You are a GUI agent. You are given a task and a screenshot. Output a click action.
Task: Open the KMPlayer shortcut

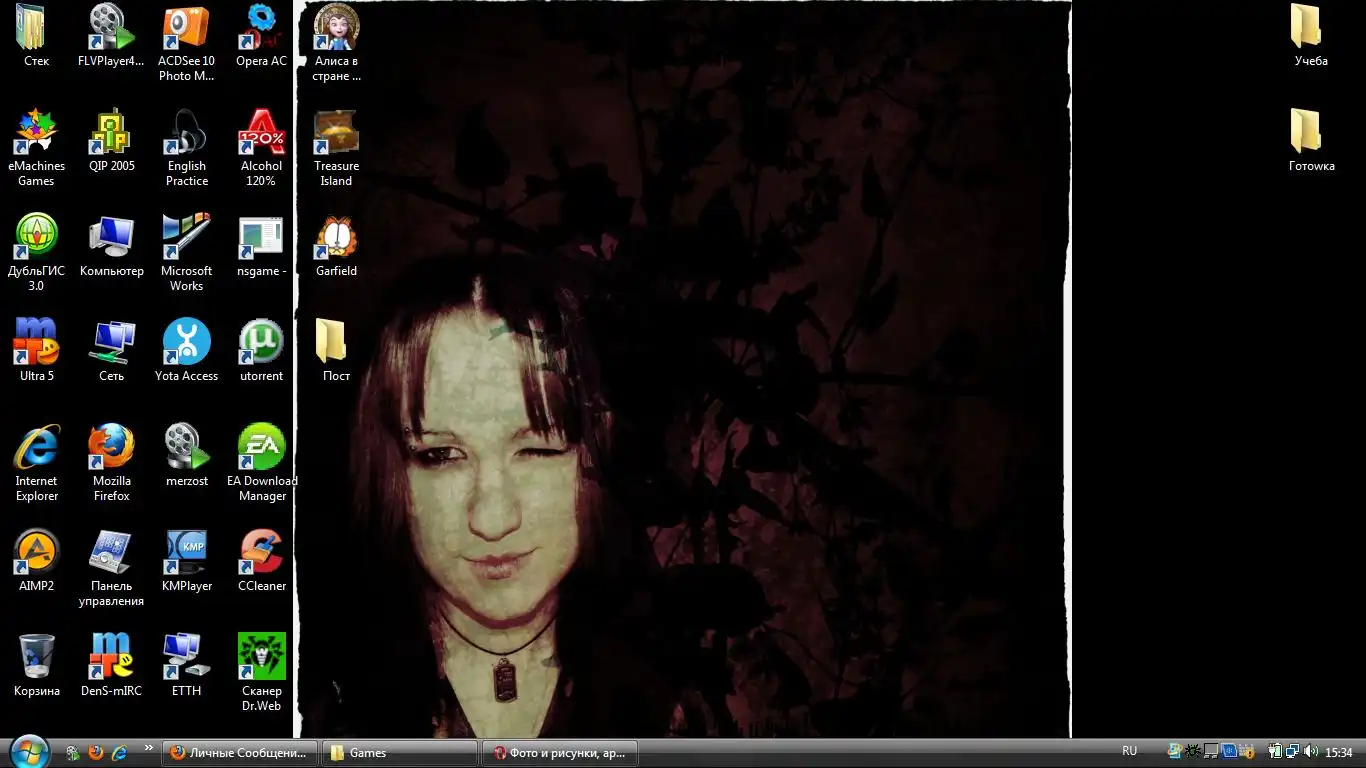point(186,553)
